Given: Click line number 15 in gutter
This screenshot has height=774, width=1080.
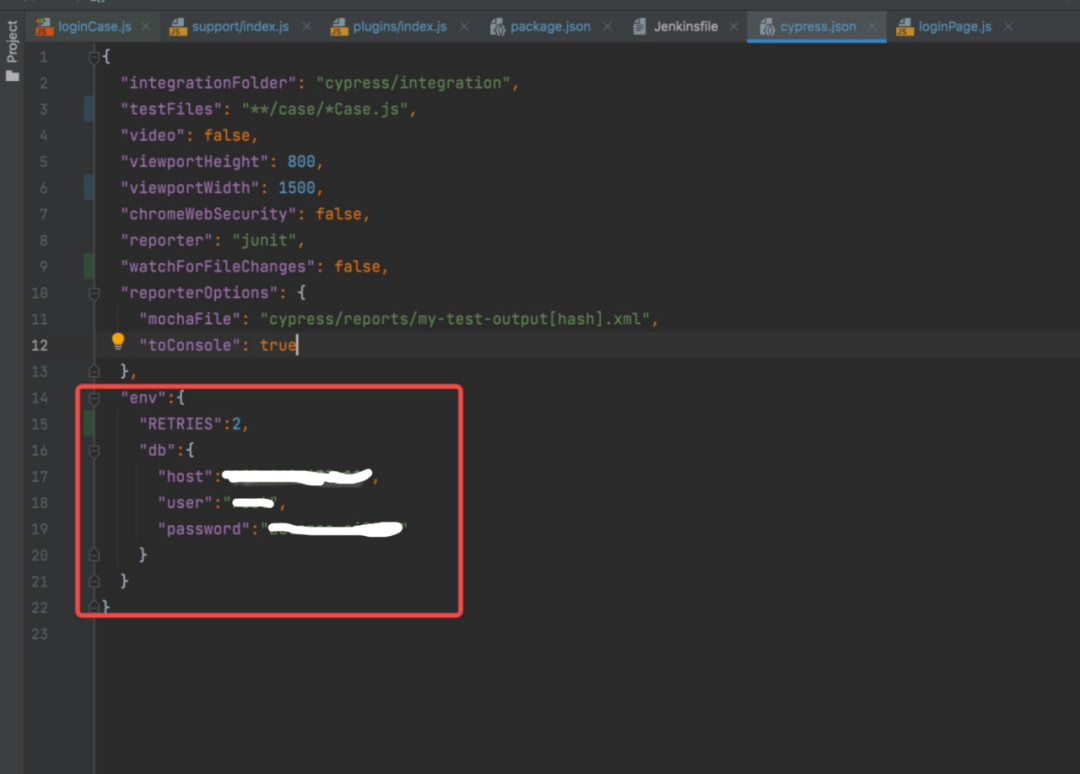Looking at the screenshot, I should tap(39, 424).
